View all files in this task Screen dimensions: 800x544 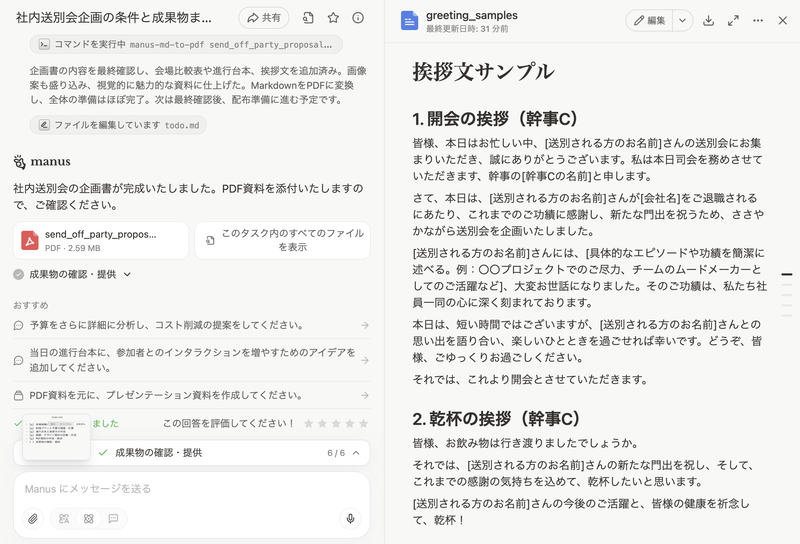(282, 240)
